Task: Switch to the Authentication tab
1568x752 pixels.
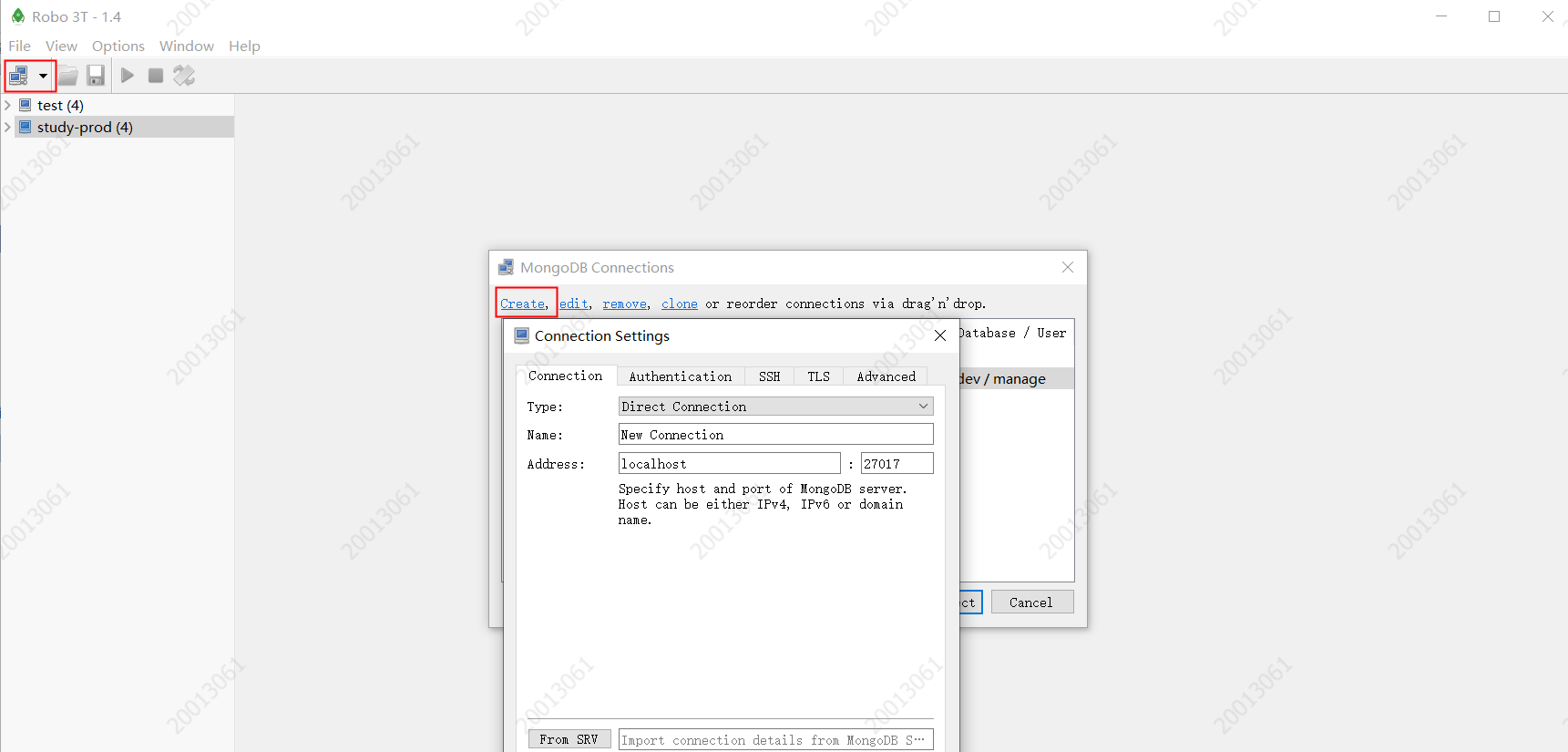Action: (x=681, y=376)
